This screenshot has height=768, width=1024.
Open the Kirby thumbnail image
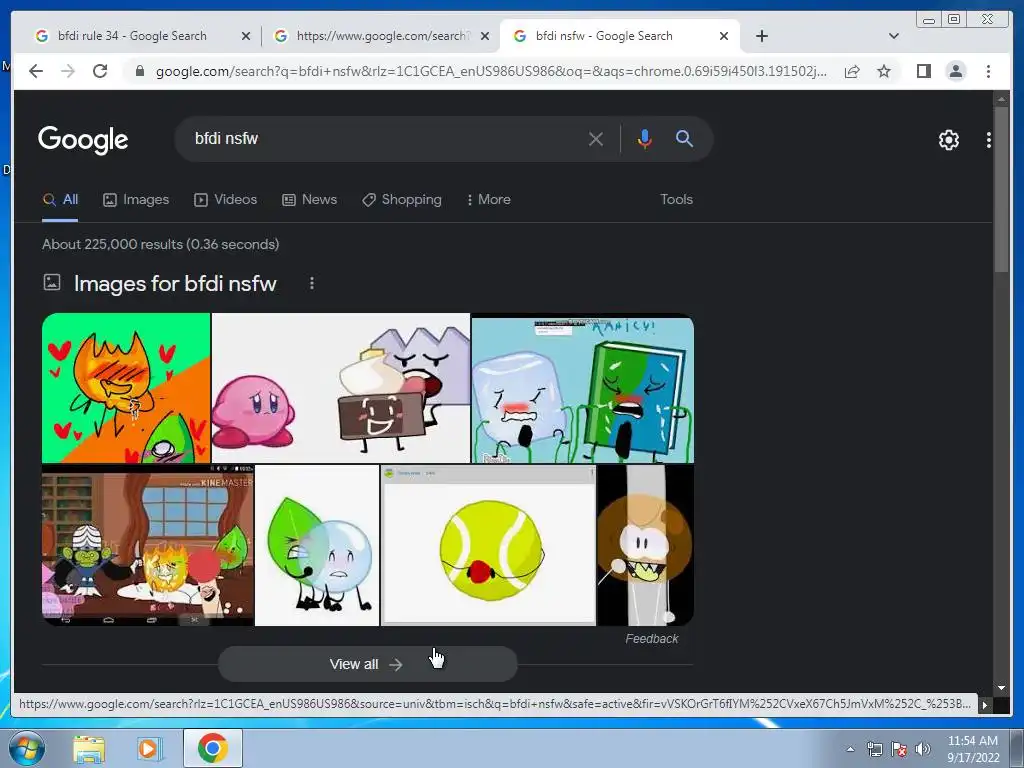coord(340,388)
